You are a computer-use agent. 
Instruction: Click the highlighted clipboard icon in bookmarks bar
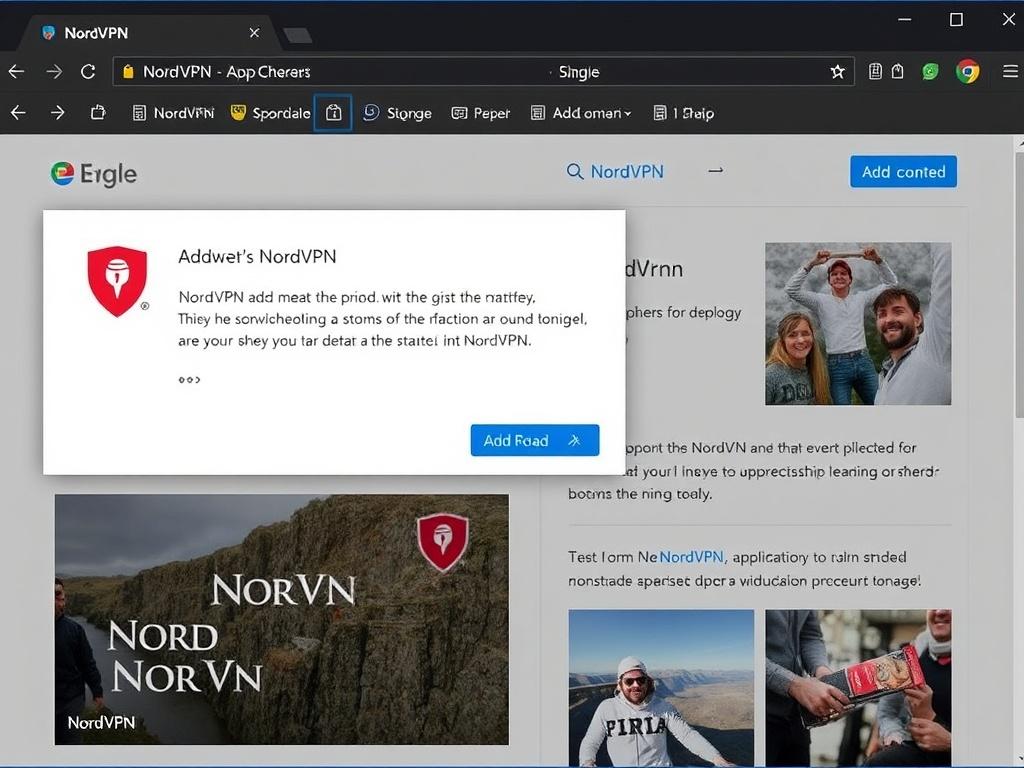click(x=333, y=113)
